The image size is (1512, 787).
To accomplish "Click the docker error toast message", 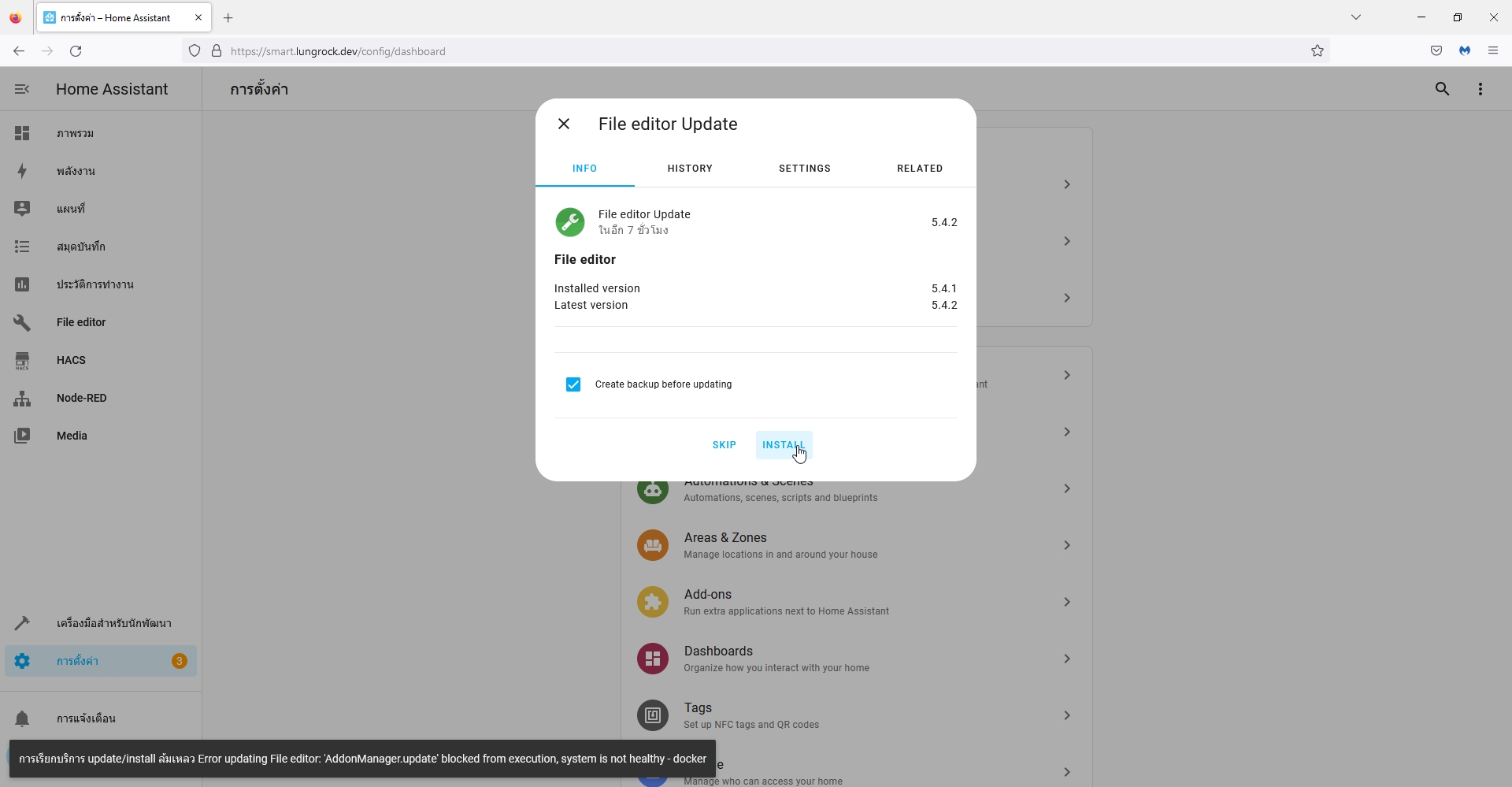I will 362,759.
